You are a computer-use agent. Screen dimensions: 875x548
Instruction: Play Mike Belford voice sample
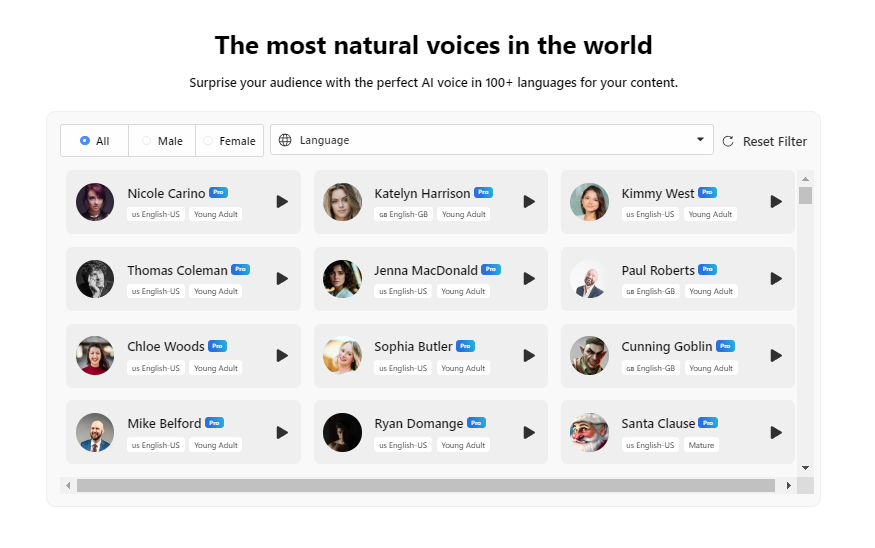[282, 432]
